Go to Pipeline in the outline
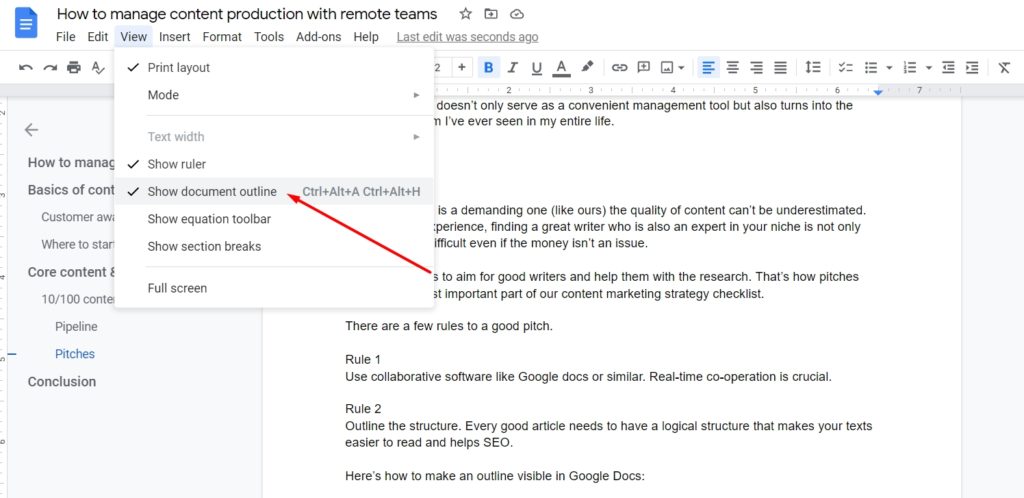Image resolution: width=1024 pixels, height=498 pixels. click(76, 327)
